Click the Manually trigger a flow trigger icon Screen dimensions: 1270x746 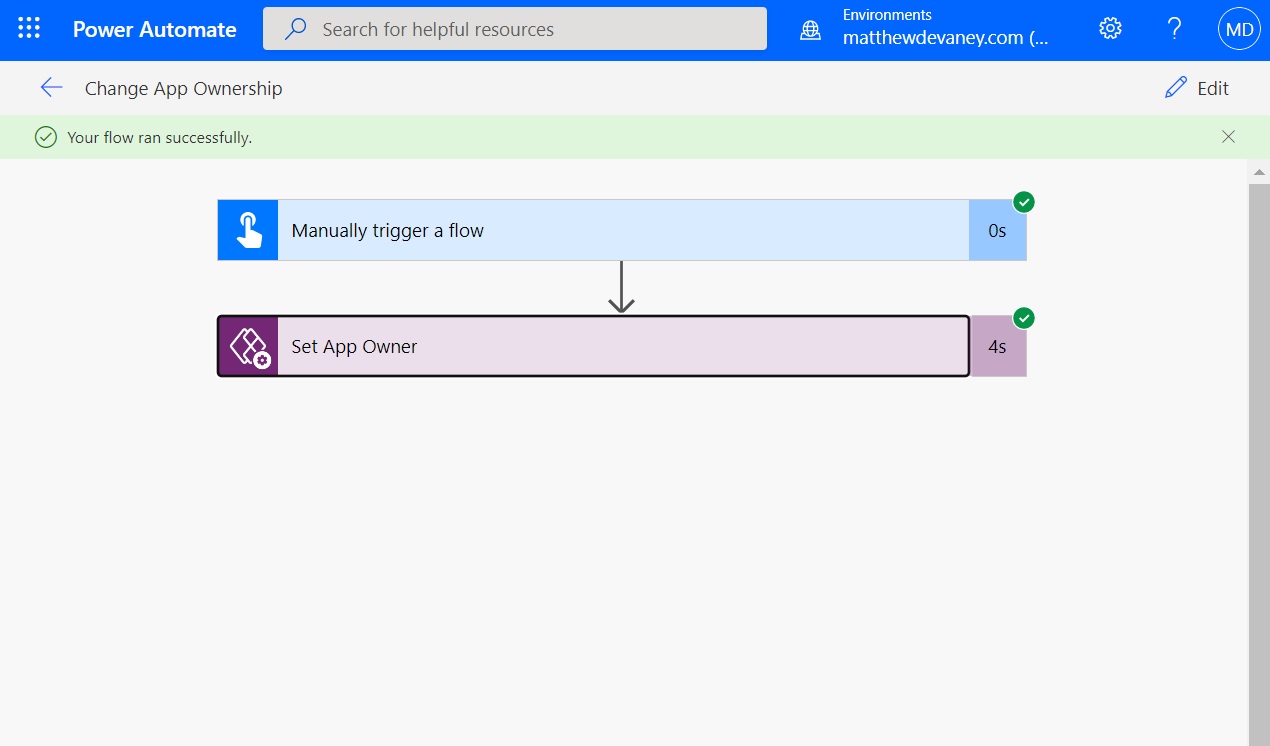point(247,229)
